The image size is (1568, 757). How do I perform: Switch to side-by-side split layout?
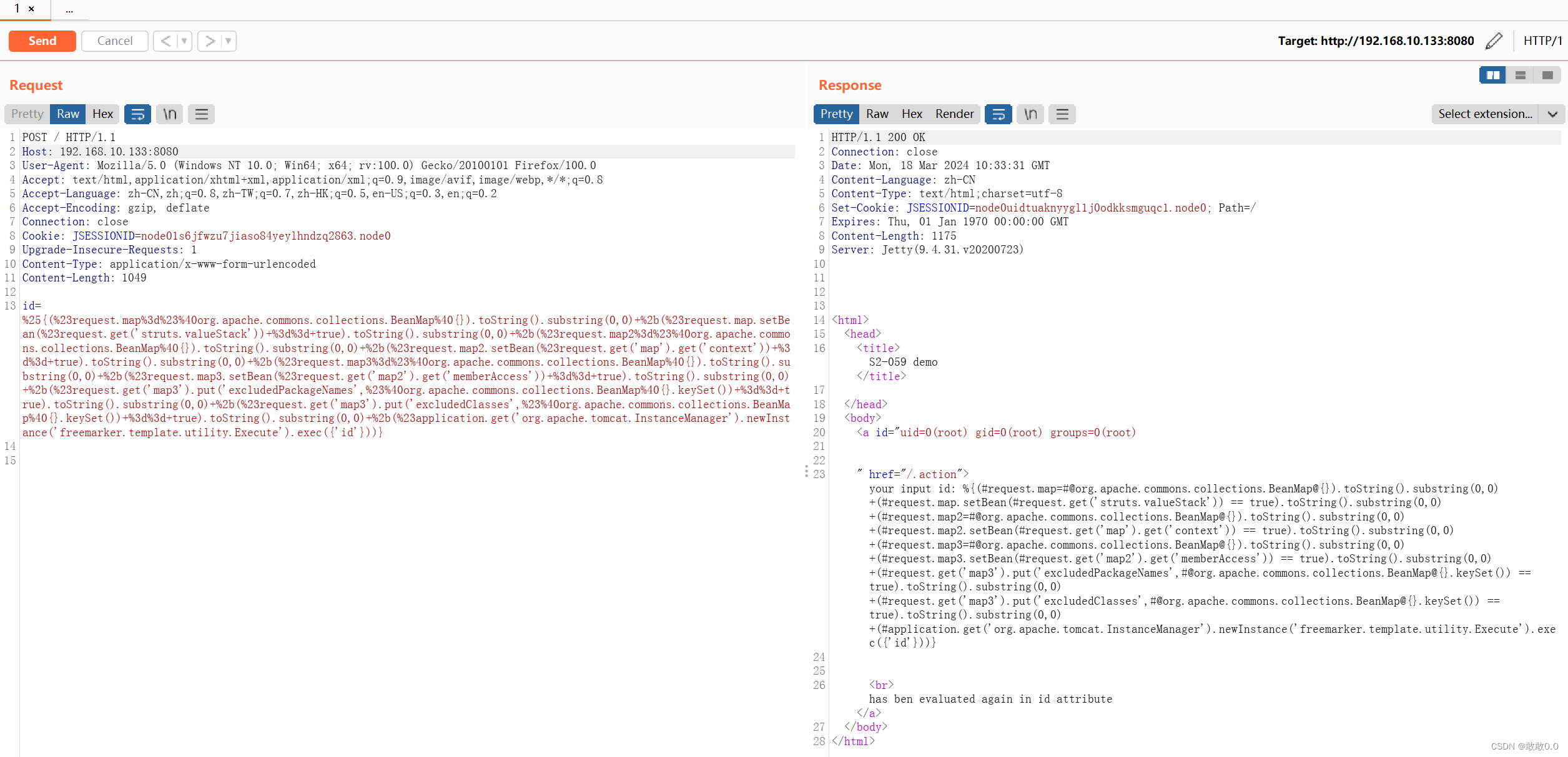(x=1492, y=76)
